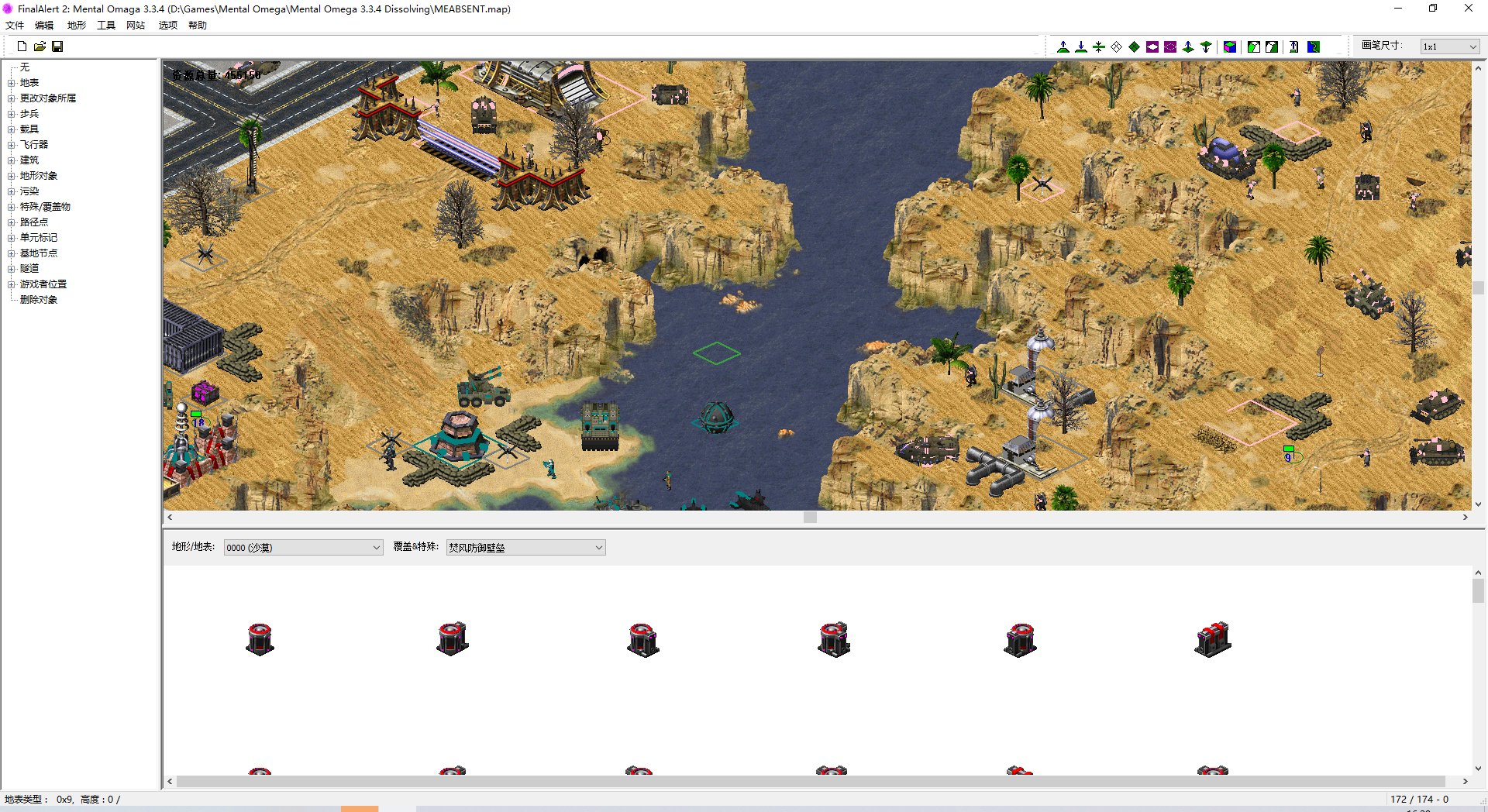This screenshot has height=812, width=1488.
Task: Save the map with the floppy disk icon
Action: pyautogui.click(x=57, y=46)
